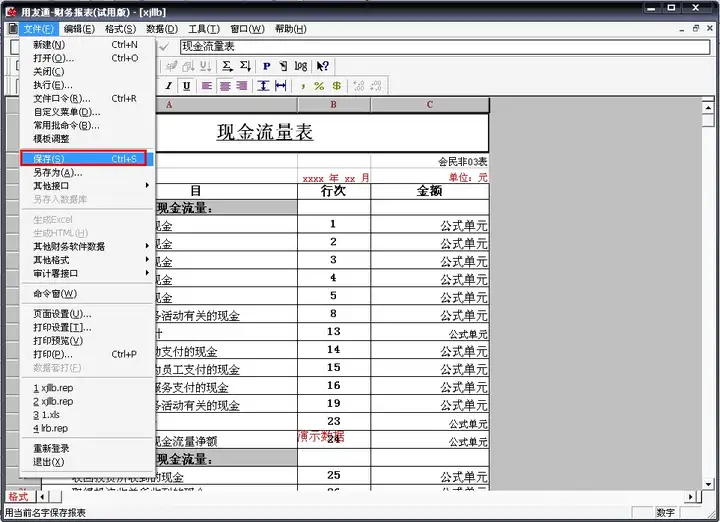Select 保存(S) in File menu

coord(84,159)
